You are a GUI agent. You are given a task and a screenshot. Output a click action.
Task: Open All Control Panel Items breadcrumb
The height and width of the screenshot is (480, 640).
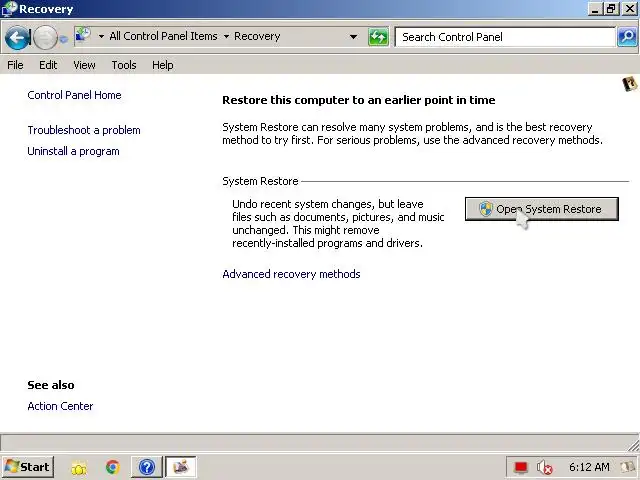pyautogui.click(x=163, y=36)
